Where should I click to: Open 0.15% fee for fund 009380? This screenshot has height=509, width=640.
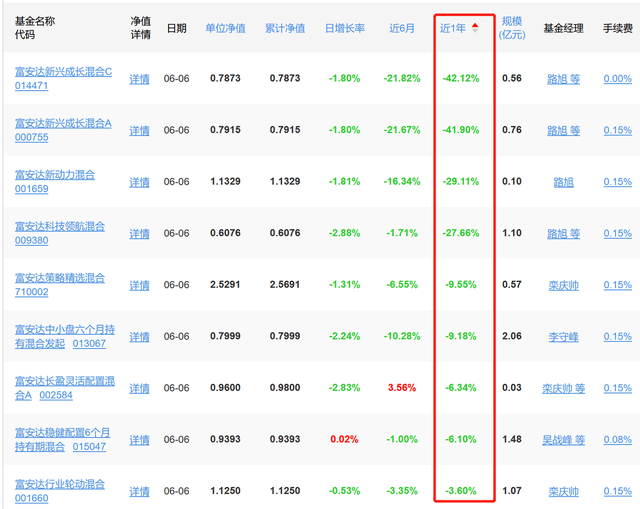tap(618, 233)
